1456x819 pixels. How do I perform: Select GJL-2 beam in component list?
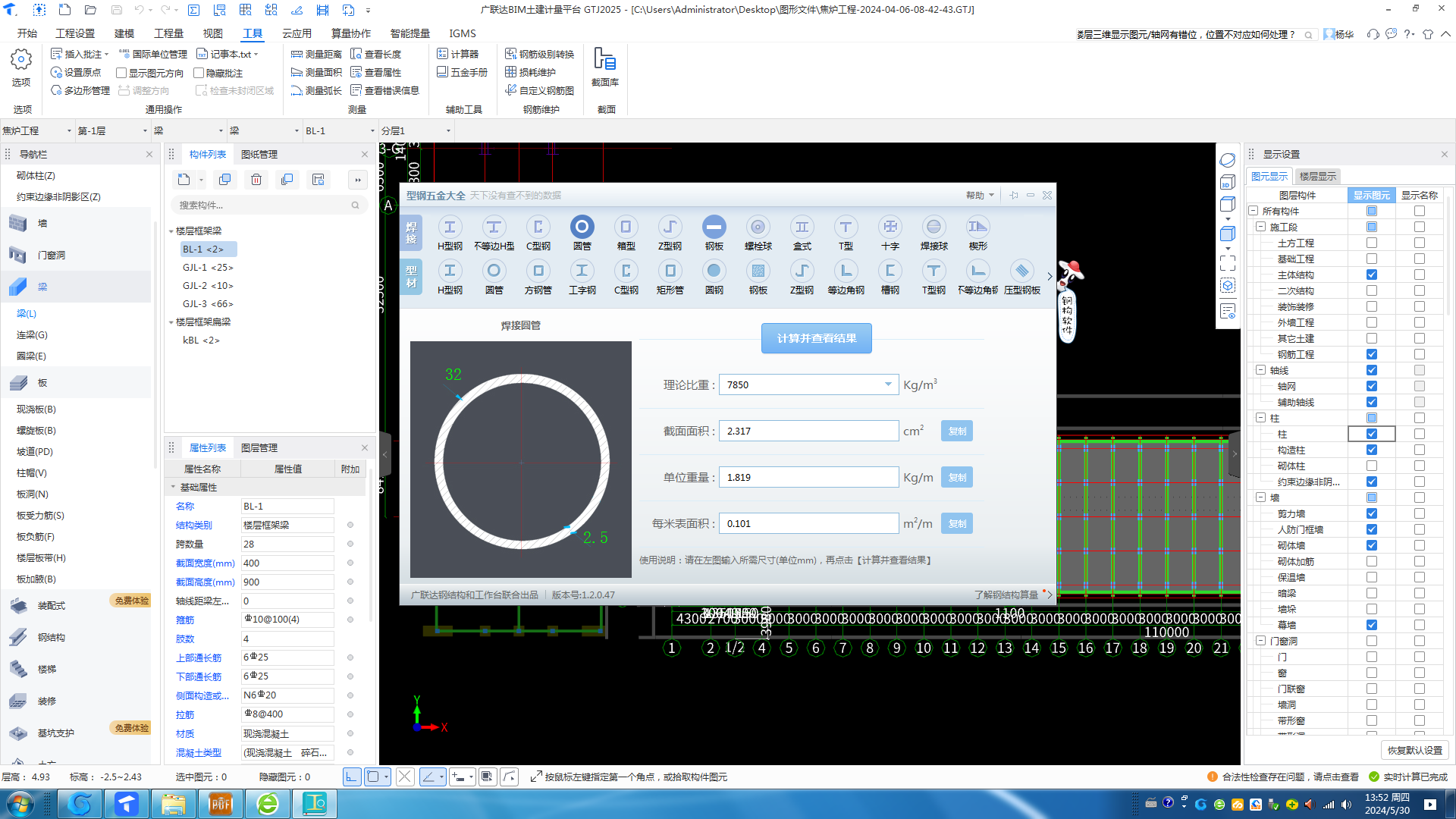pyautogui.click(x=208, y=285)
